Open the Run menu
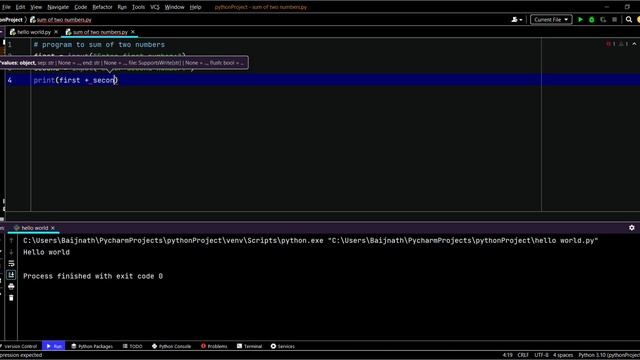This screenshot has width=640, height=360. coord(122,7)
